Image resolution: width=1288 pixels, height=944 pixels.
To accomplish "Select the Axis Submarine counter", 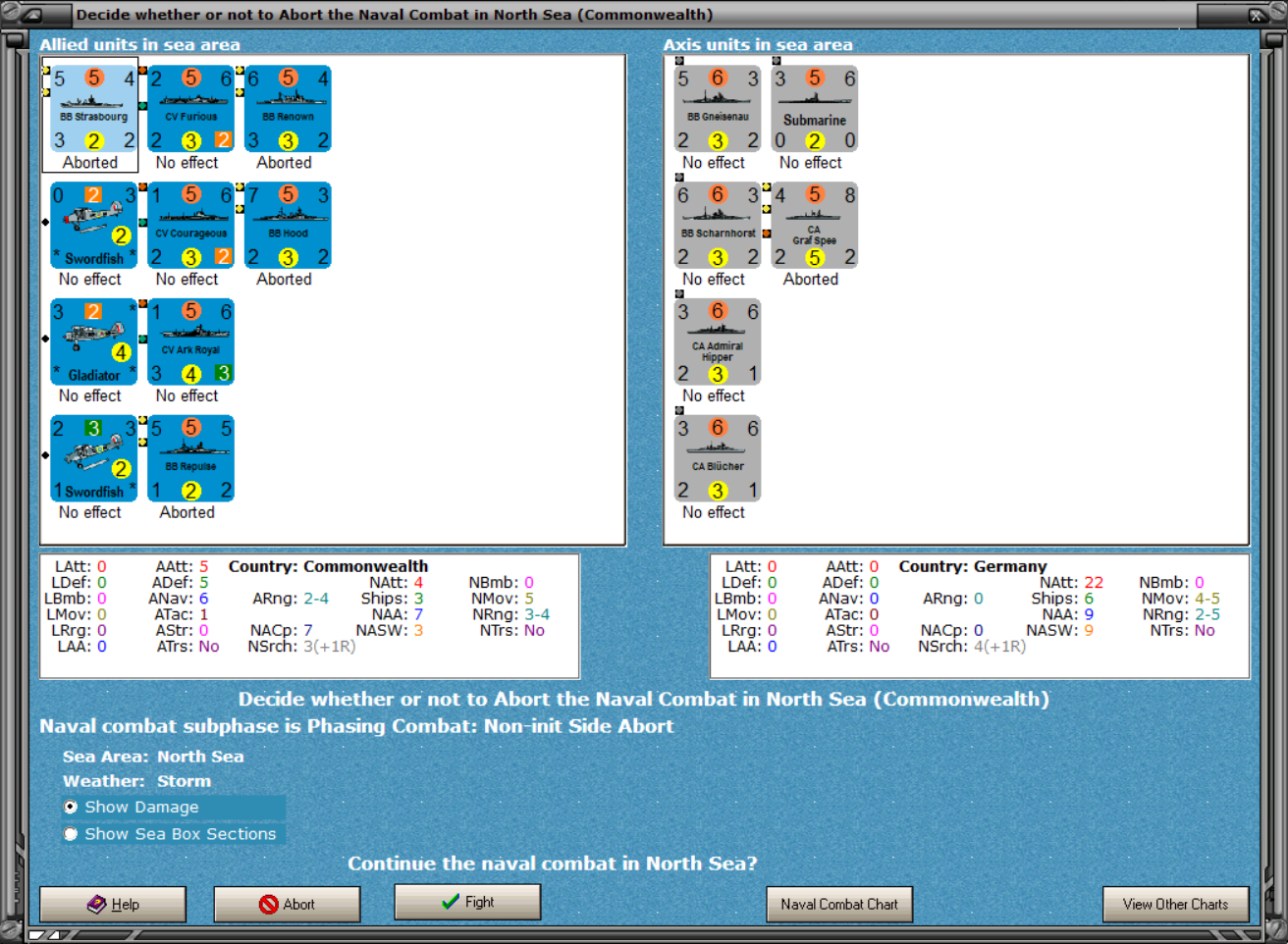I will click(815, 109).
